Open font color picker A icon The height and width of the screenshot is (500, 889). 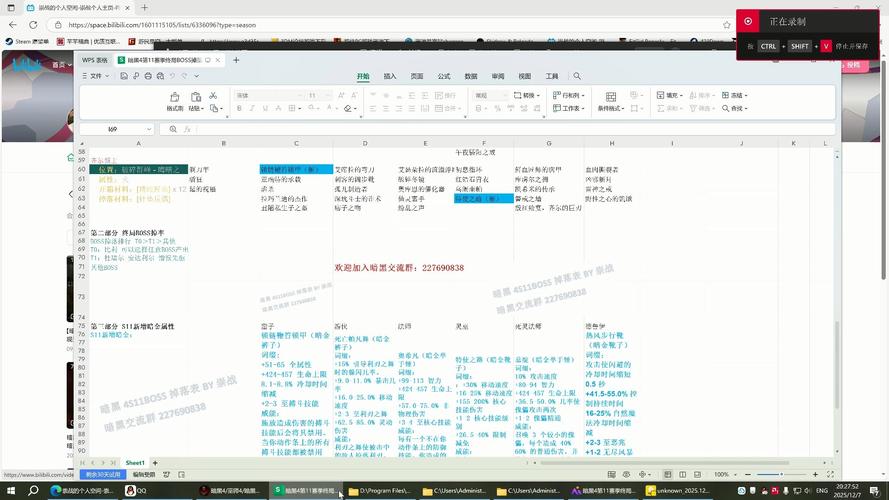[329, 108]
